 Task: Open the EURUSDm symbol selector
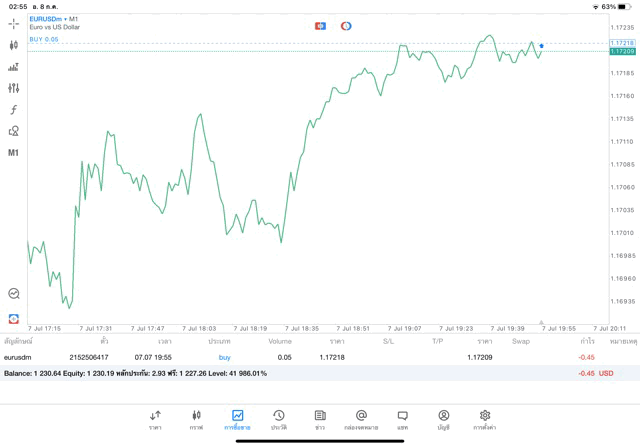tap(47, 19)
